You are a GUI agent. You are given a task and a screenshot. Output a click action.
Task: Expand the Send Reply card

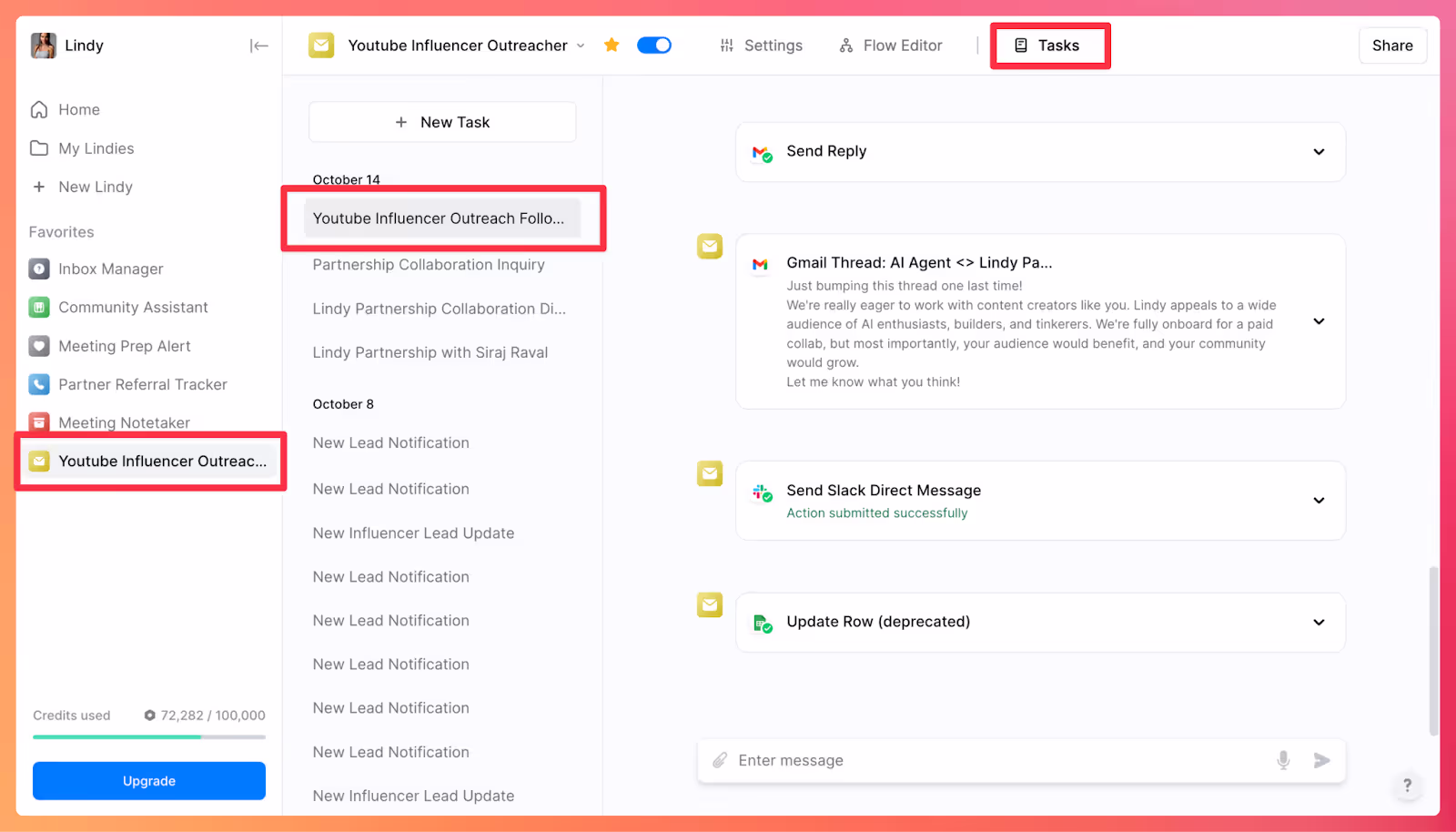click(1319, 152)
